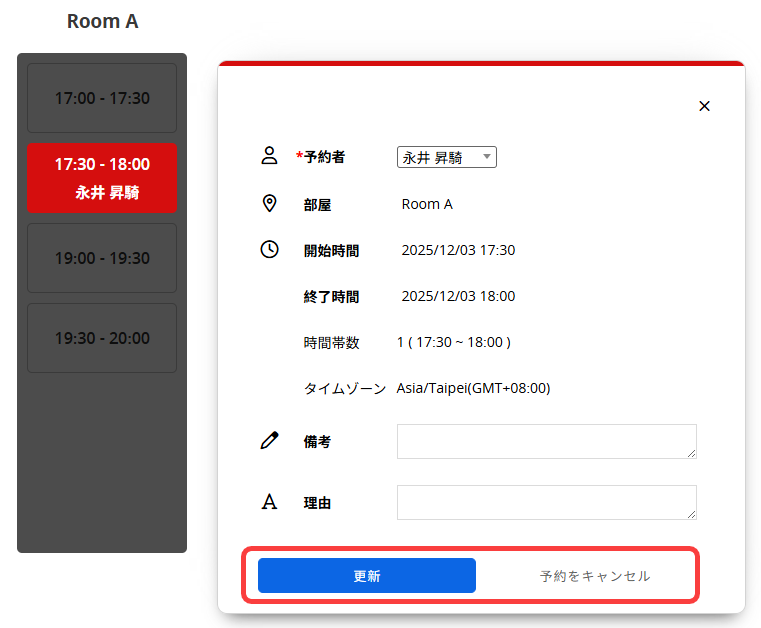Image resolution: width=761 pixels, height=628 pixels.
Task: Click the Room A column heading
Action: tap(102, 21)
